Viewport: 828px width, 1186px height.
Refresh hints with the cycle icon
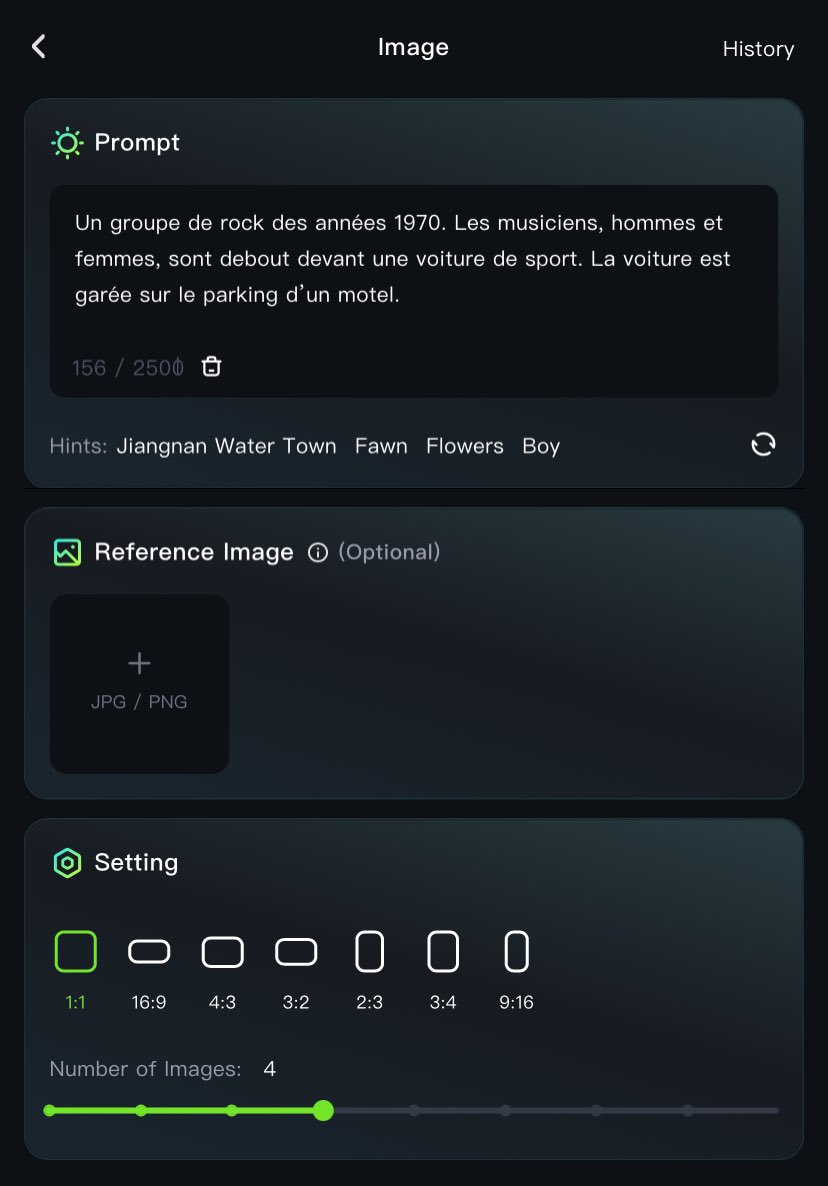[x=763, y=445]
